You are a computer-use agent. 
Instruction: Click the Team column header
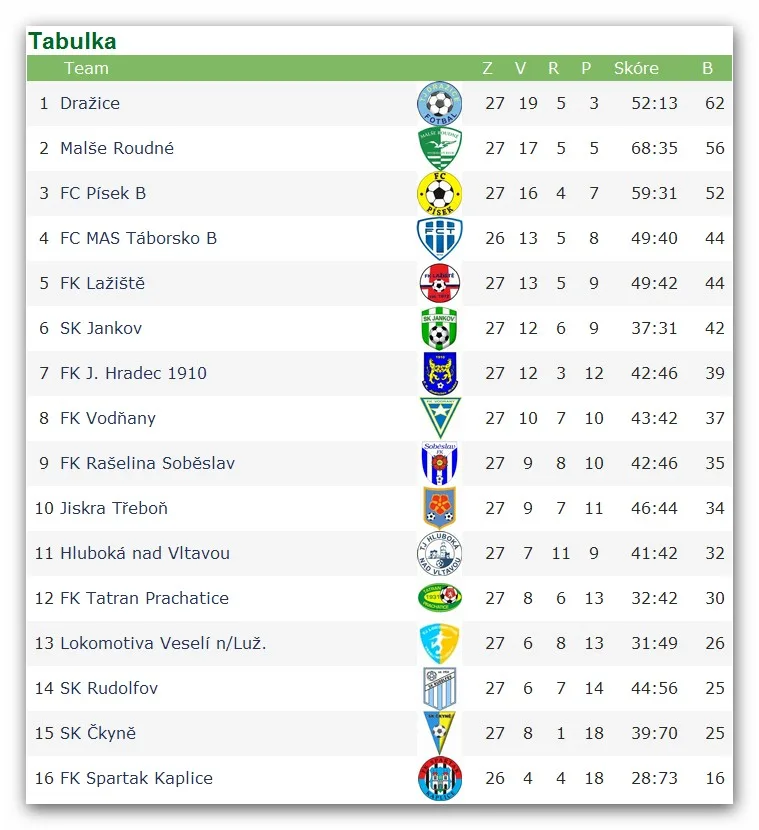(86, 68)
